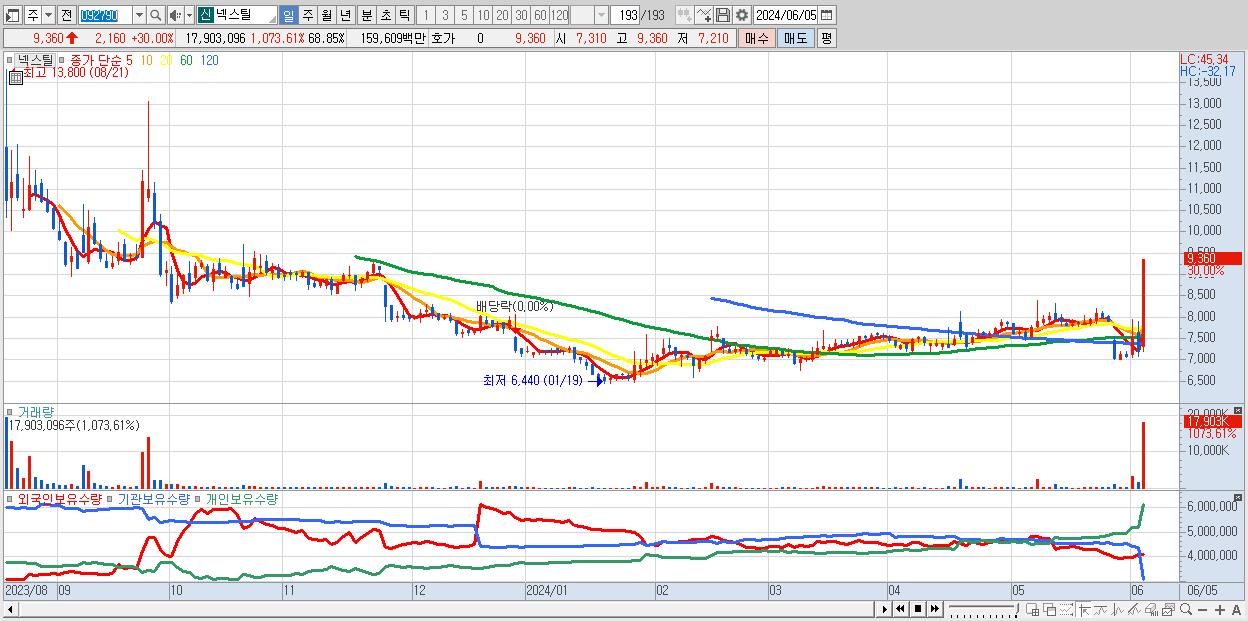Viewport: 1248px width, 621px height.
Task: Click the 개인보유수량 legend label
Action: [x=242, y=498]
